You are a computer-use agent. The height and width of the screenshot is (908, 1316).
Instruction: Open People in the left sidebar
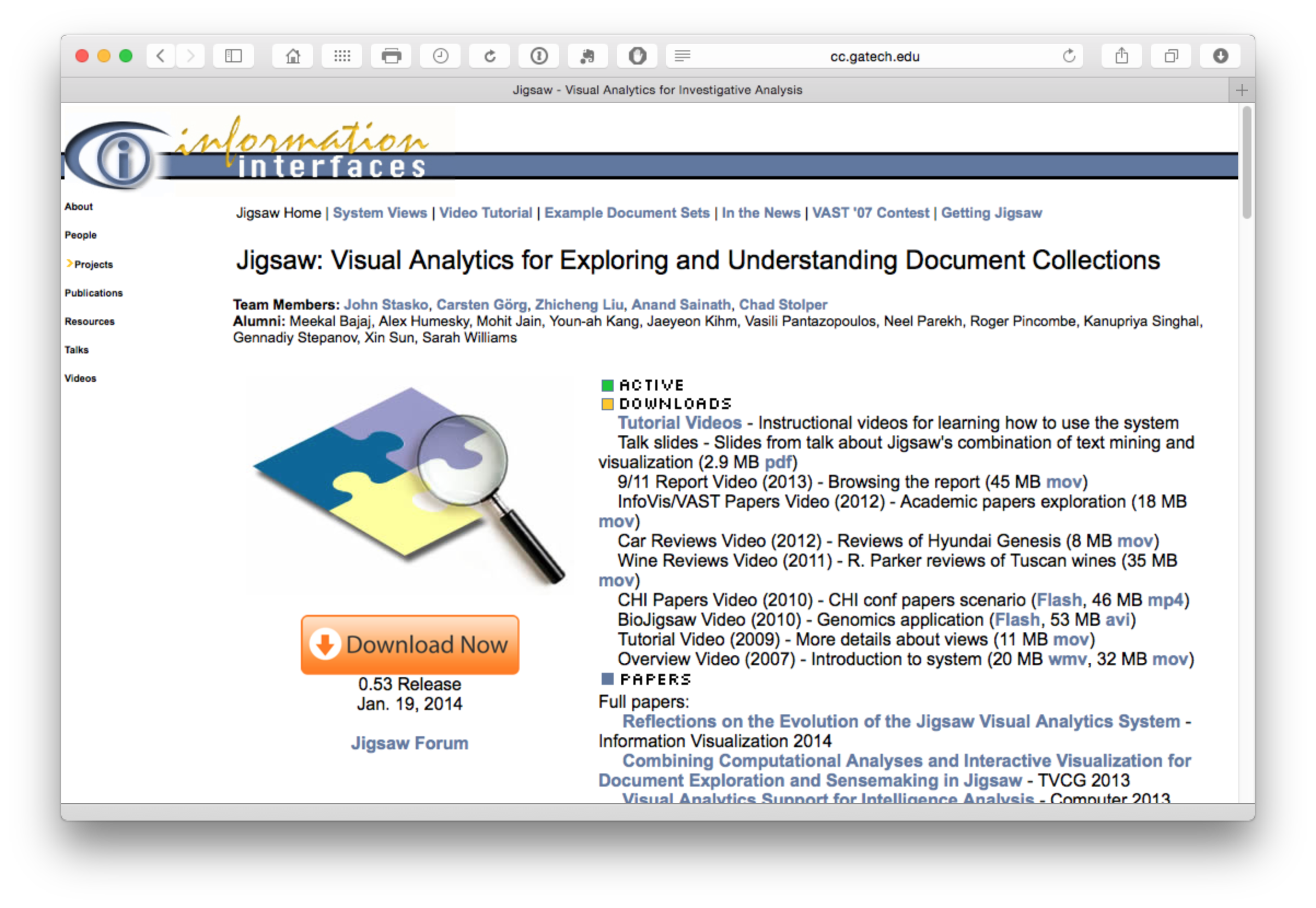pos(80,235)
